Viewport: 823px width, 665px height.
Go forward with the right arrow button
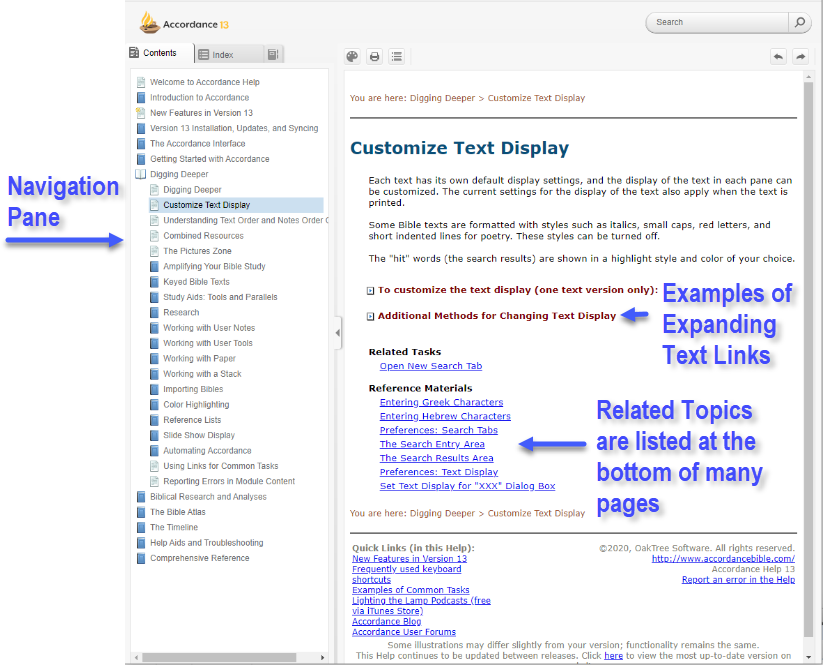point(800,57)
